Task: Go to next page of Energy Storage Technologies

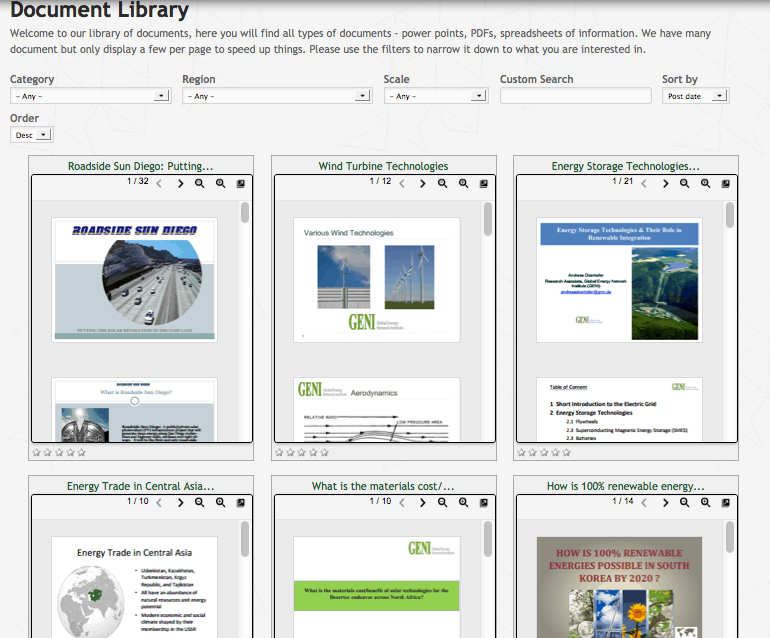Action: [664, 184]
